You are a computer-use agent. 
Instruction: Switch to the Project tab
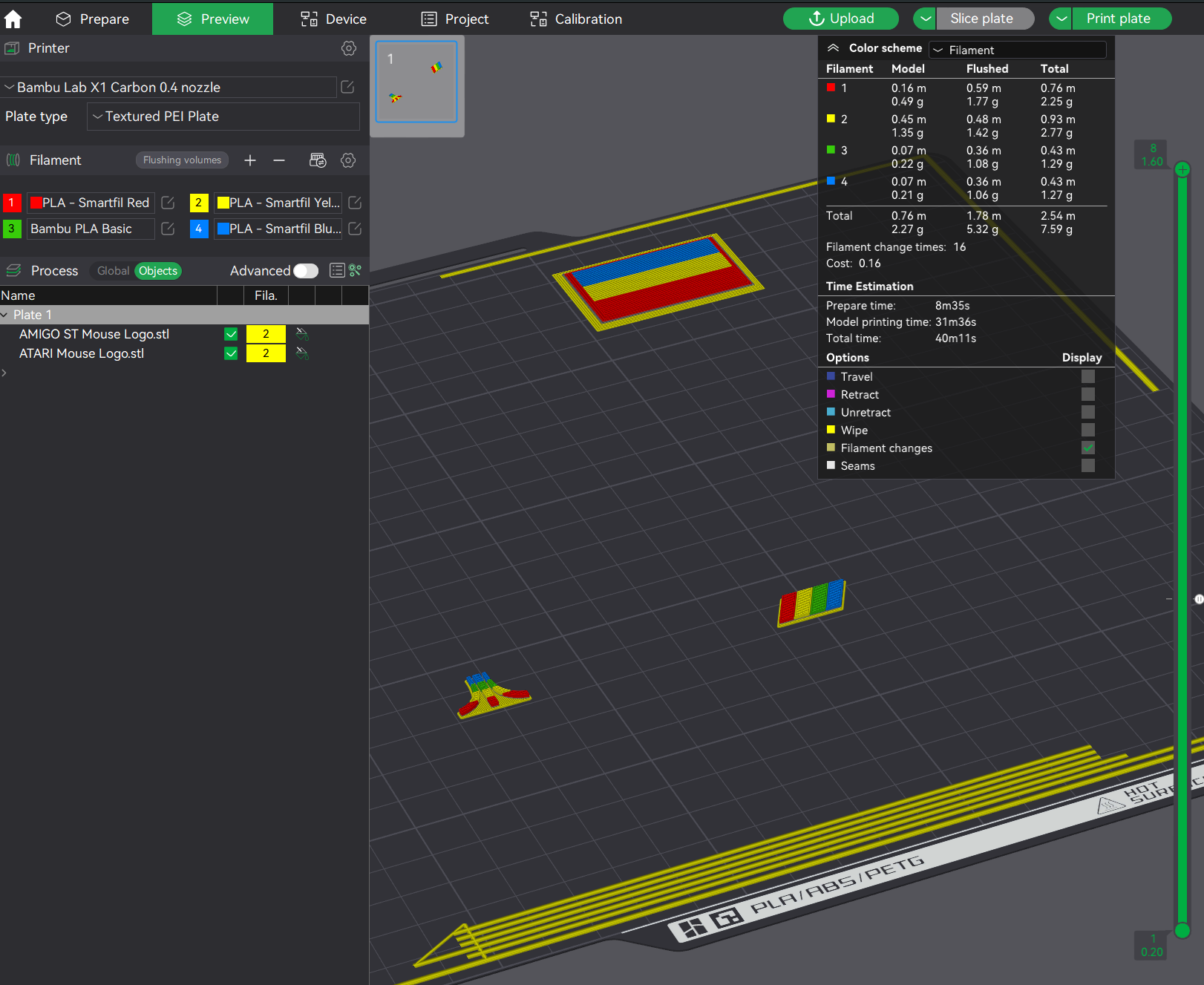pyautogui.click(x=455, y=19)
